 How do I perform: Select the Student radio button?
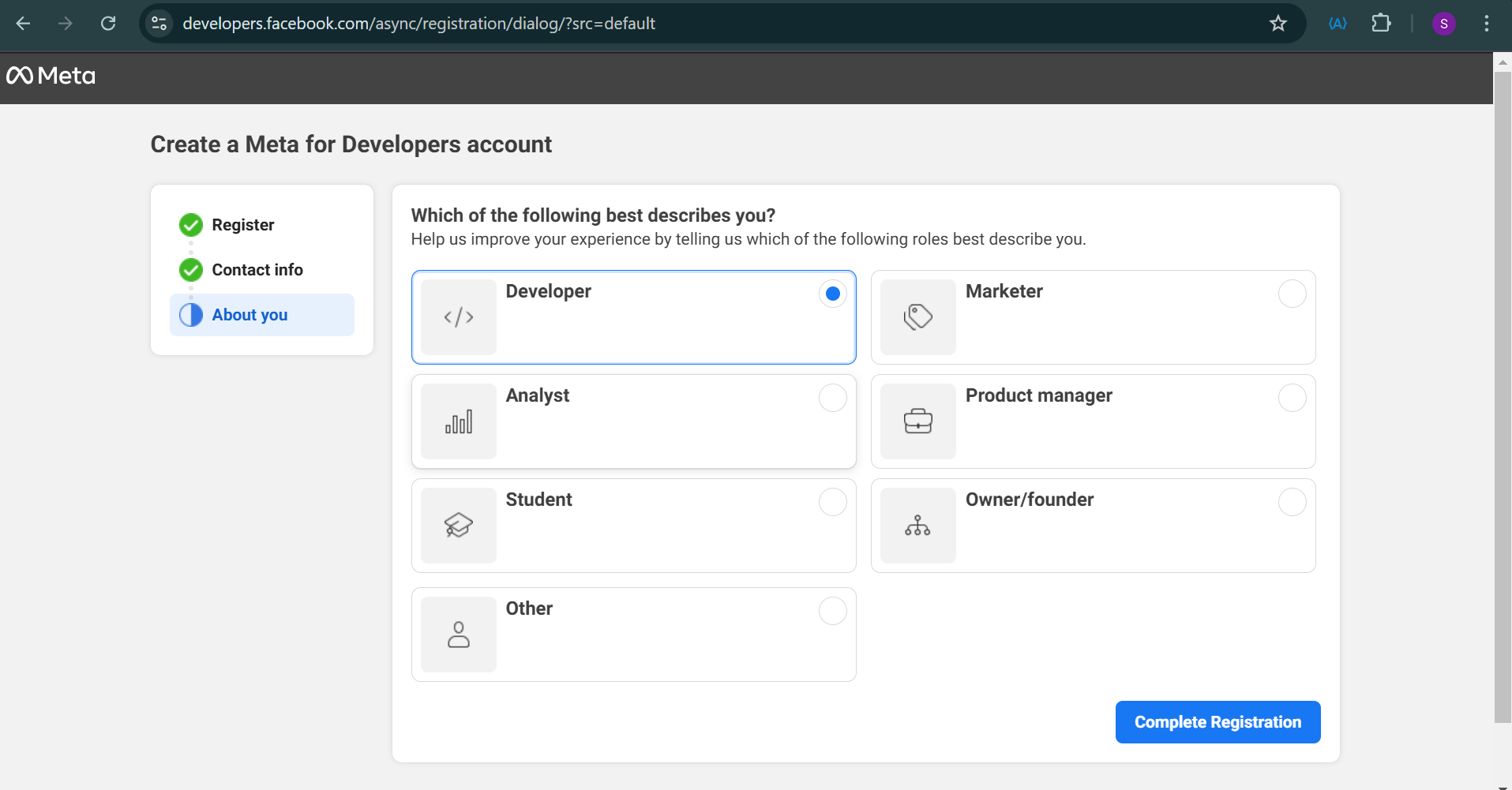[x=832, y=502]
